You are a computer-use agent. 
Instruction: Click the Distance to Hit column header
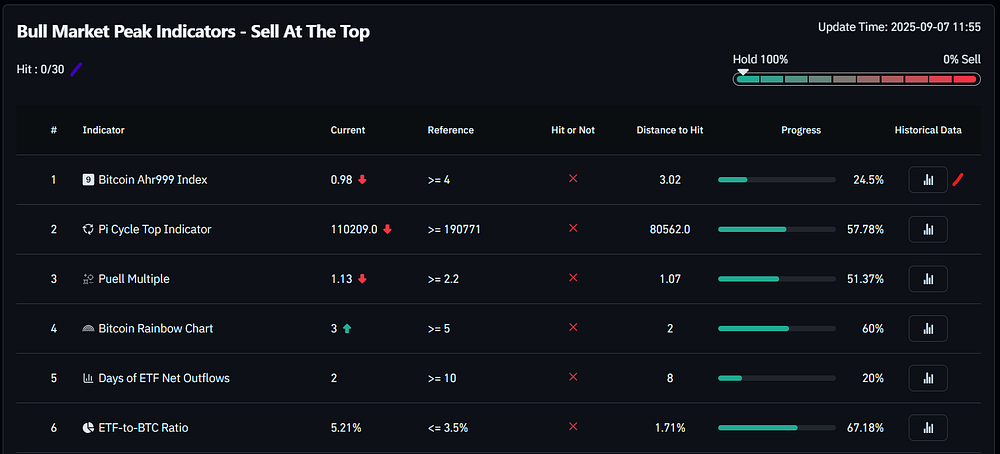(670, 130)
